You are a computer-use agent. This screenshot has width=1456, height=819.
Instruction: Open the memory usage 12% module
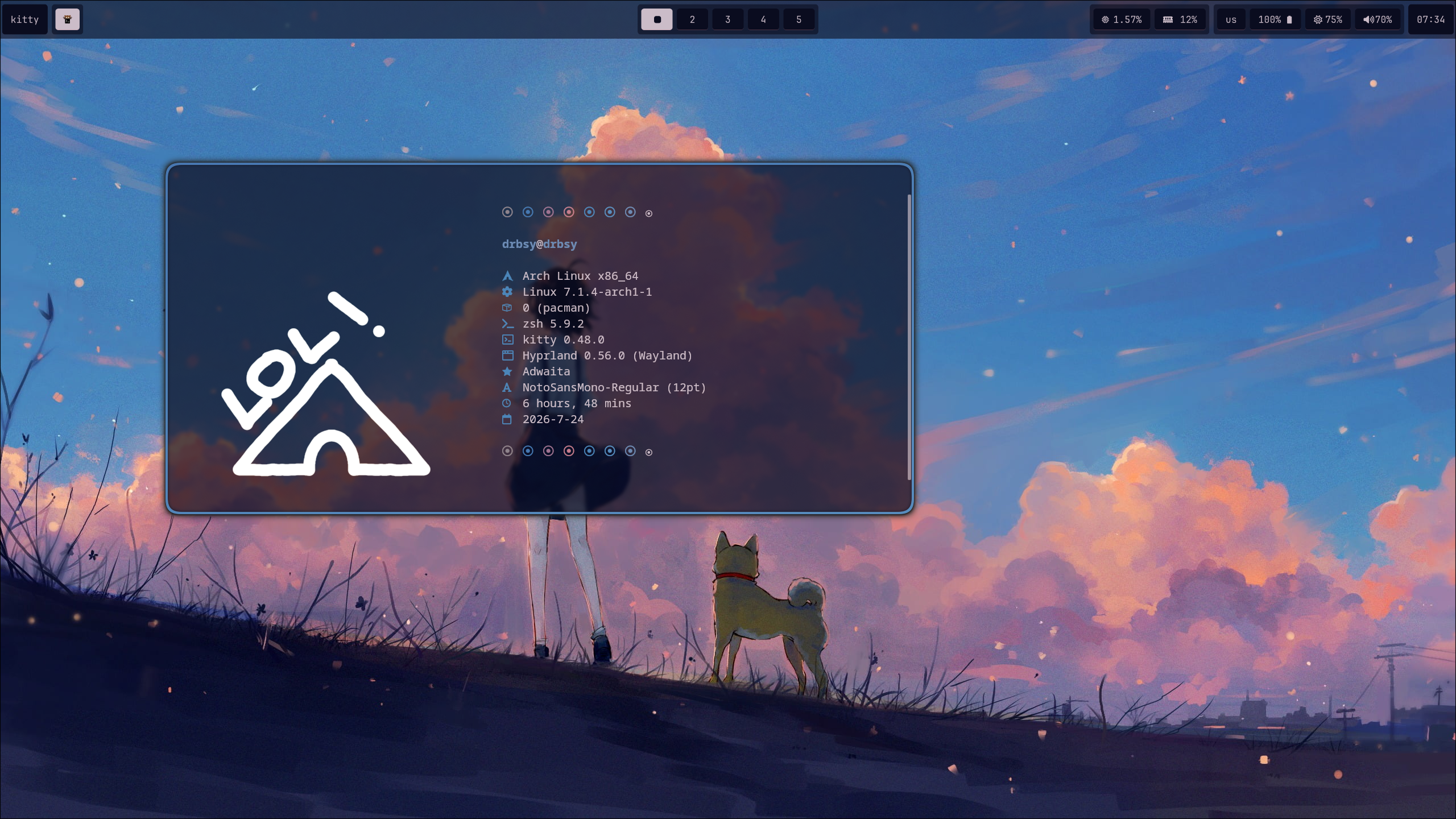point(1180,19)
